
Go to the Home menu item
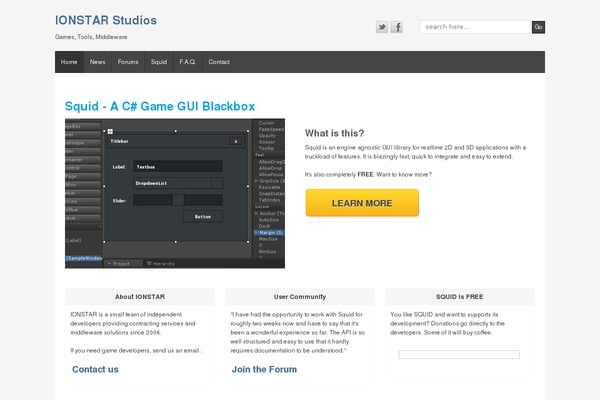pos(69,62)
